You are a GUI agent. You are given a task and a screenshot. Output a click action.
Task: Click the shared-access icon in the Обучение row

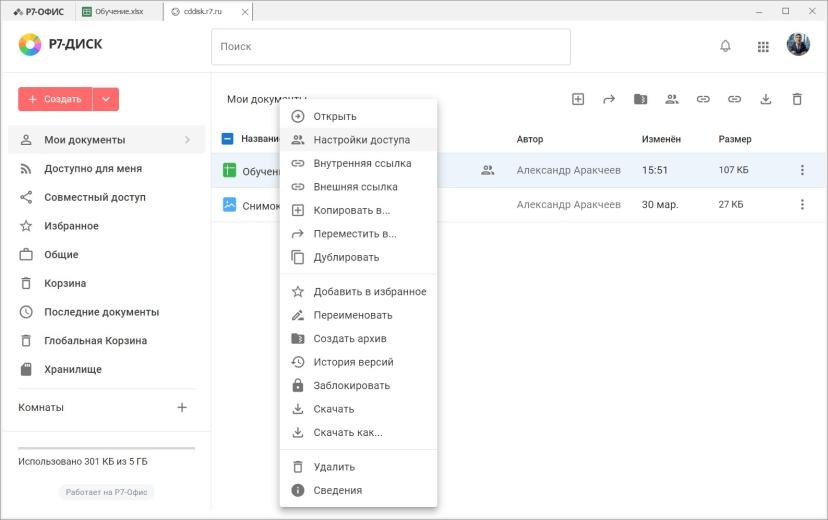[487, 170]
